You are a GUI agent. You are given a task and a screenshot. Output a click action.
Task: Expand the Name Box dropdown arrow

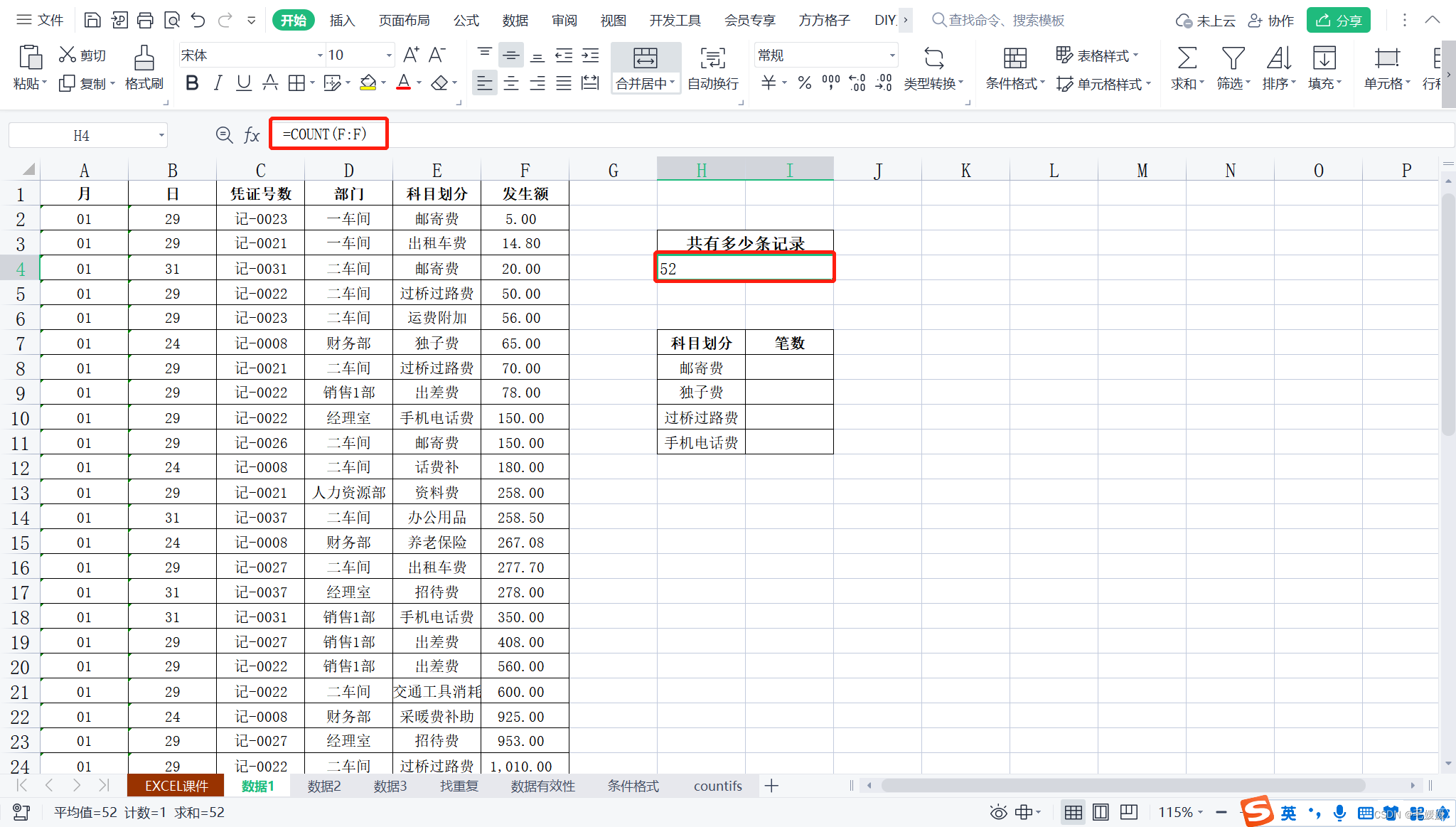point(161,135)
